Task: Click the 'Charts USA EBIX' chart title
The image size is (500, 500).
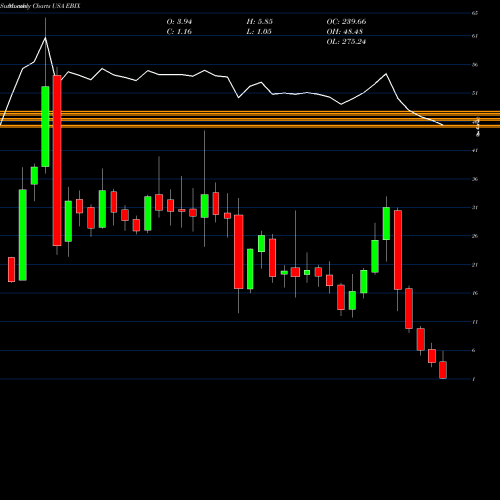Action: pos(56,6)
